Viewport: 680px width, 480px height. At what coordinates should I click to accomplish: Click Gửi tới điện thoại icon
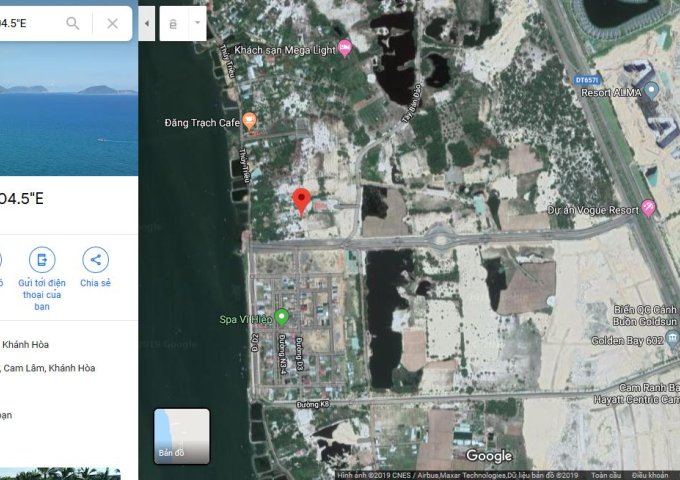pyautogui.click(x=42, y=260)
